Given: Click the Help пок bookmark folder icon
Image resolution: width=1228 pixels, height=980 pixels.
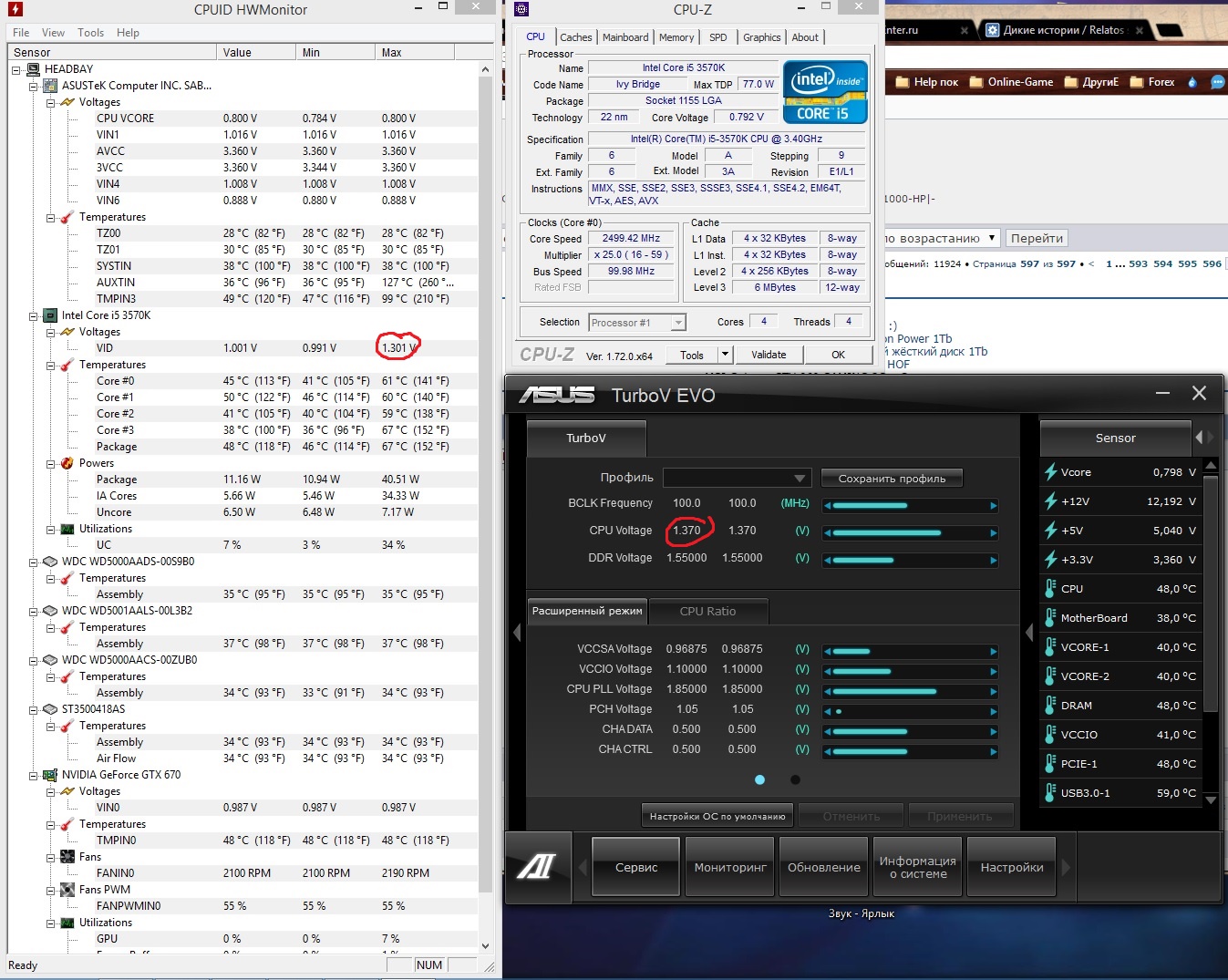Looking at the screenshot, I should point(903,82).
